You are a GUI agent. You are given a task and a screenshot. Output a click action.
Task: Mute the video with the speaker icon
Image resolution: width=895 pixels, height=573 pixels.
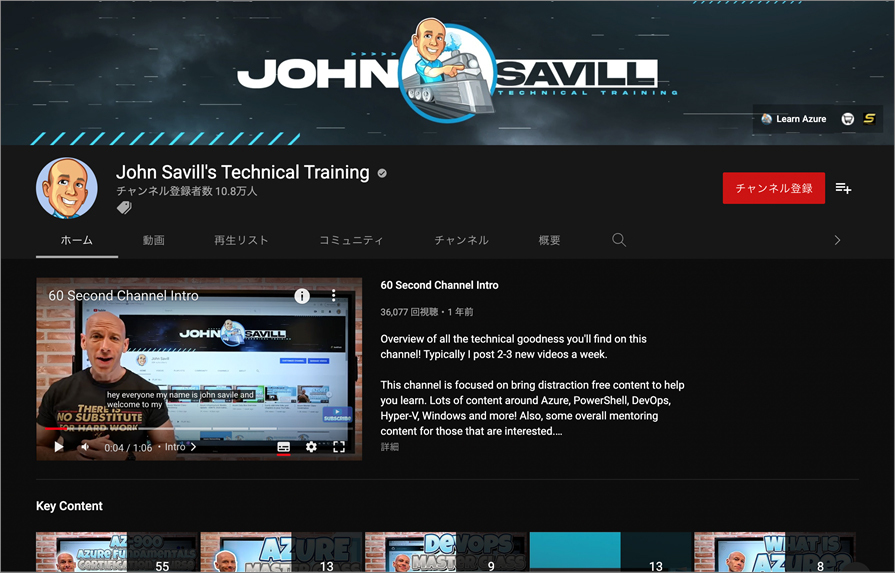(85, 447)
